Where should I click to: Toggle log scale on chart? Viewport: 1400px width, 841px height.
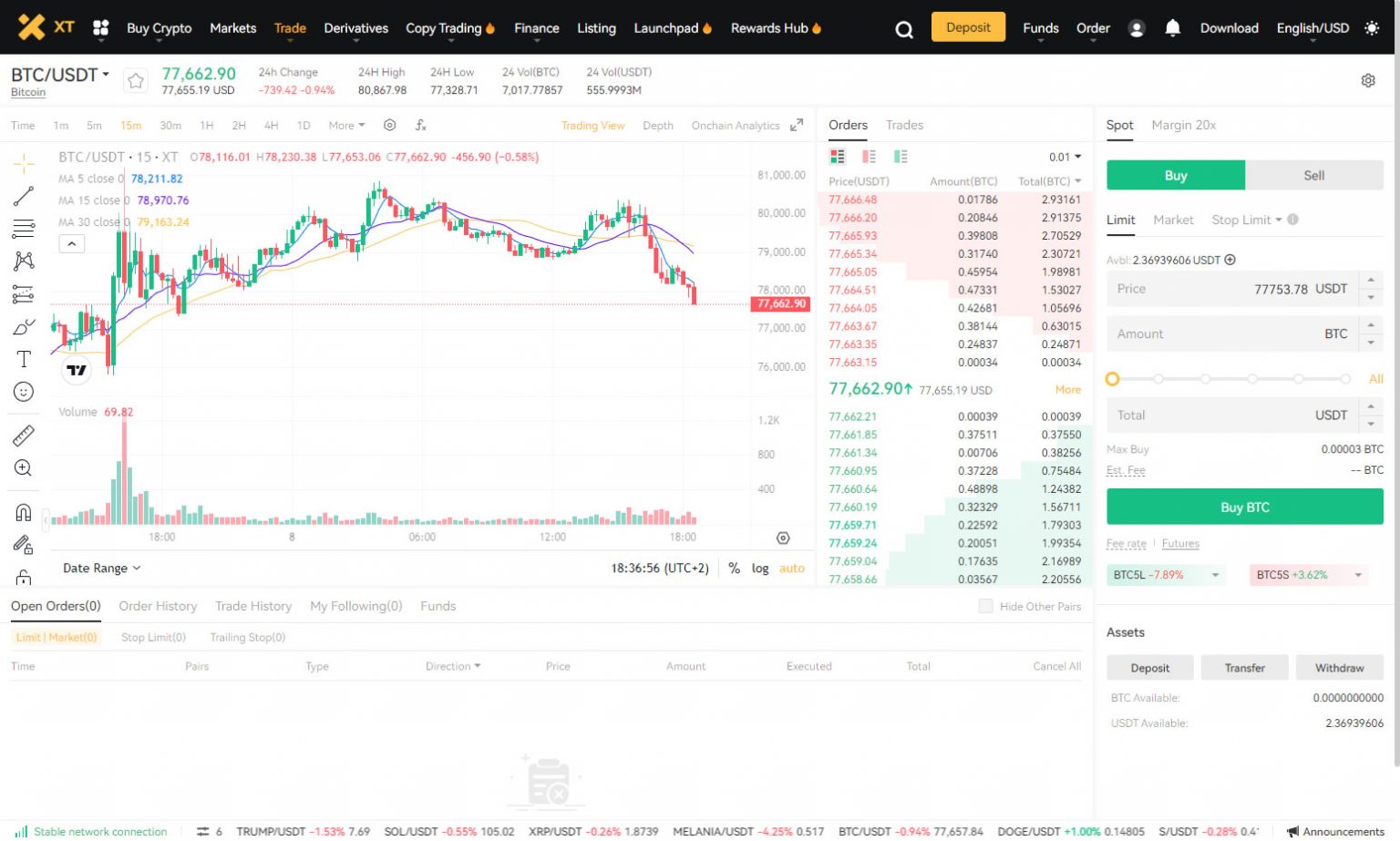coord(760,568)
